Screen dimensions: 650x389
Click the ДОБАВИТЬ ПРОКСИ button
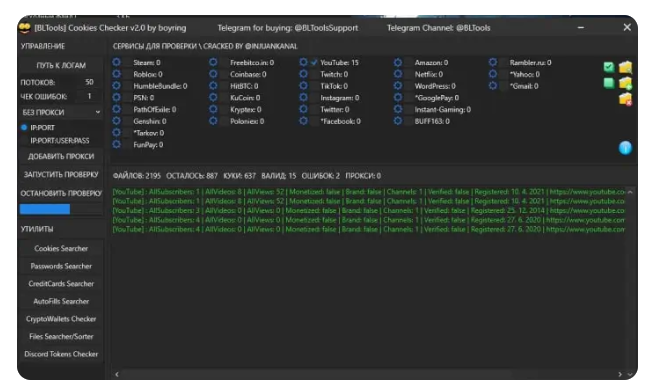61,156
